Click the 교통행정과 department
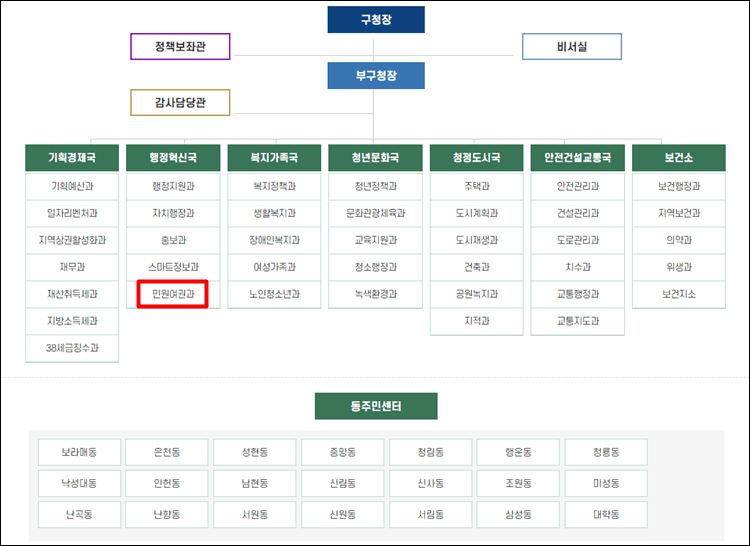Image resolution: width=750 pixels, height=546 pixels. tap(578, 294)
